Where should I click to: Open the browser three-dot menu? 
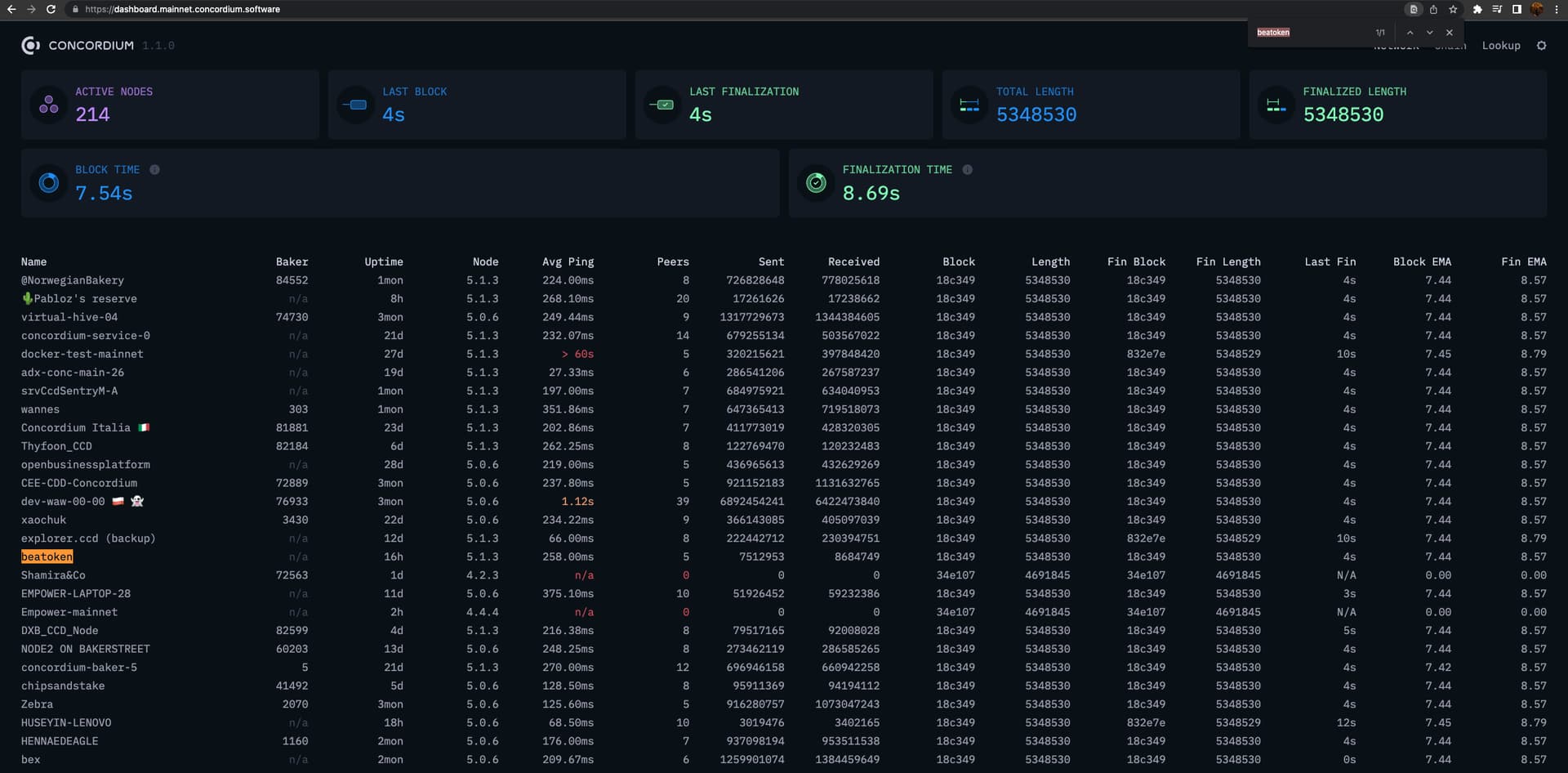click(1556, 9)
